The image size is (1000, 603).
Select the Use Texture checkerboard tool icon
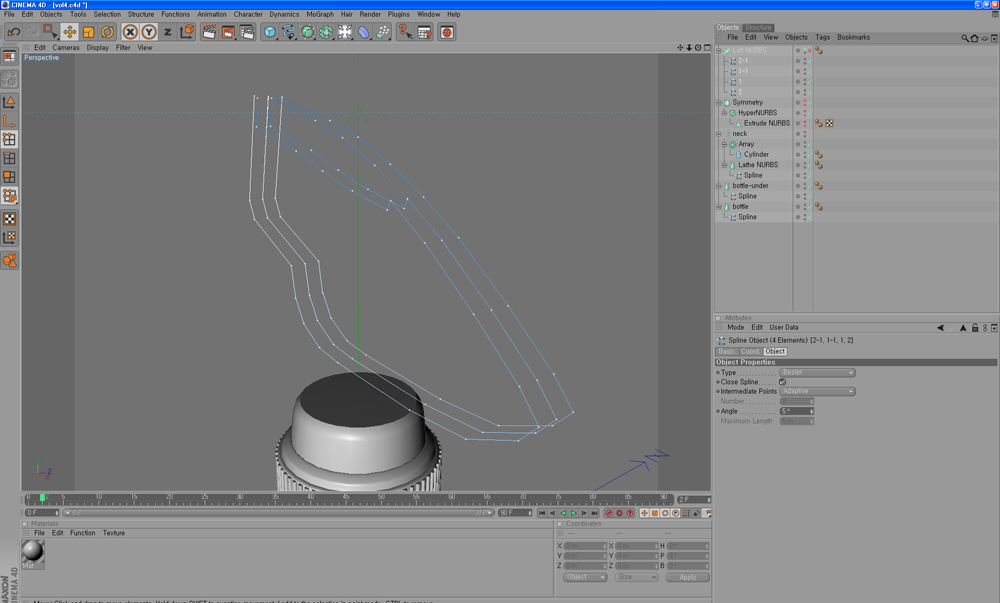pyautogui.click(x=10, y=219)
